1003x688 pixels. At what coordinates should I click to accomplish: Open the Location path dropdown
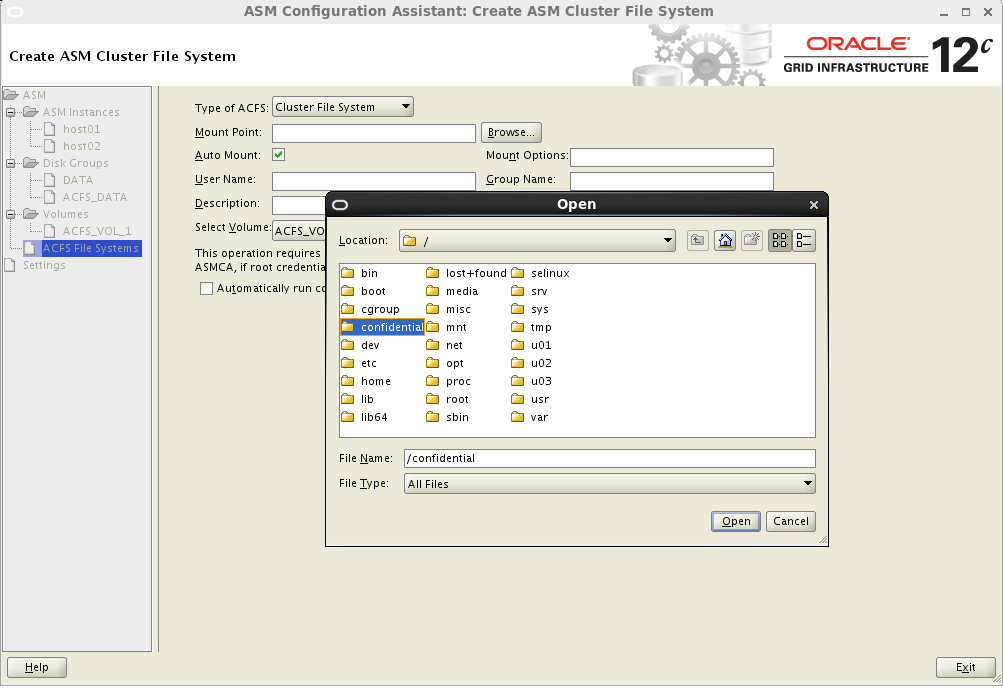[x=537, y=240]
